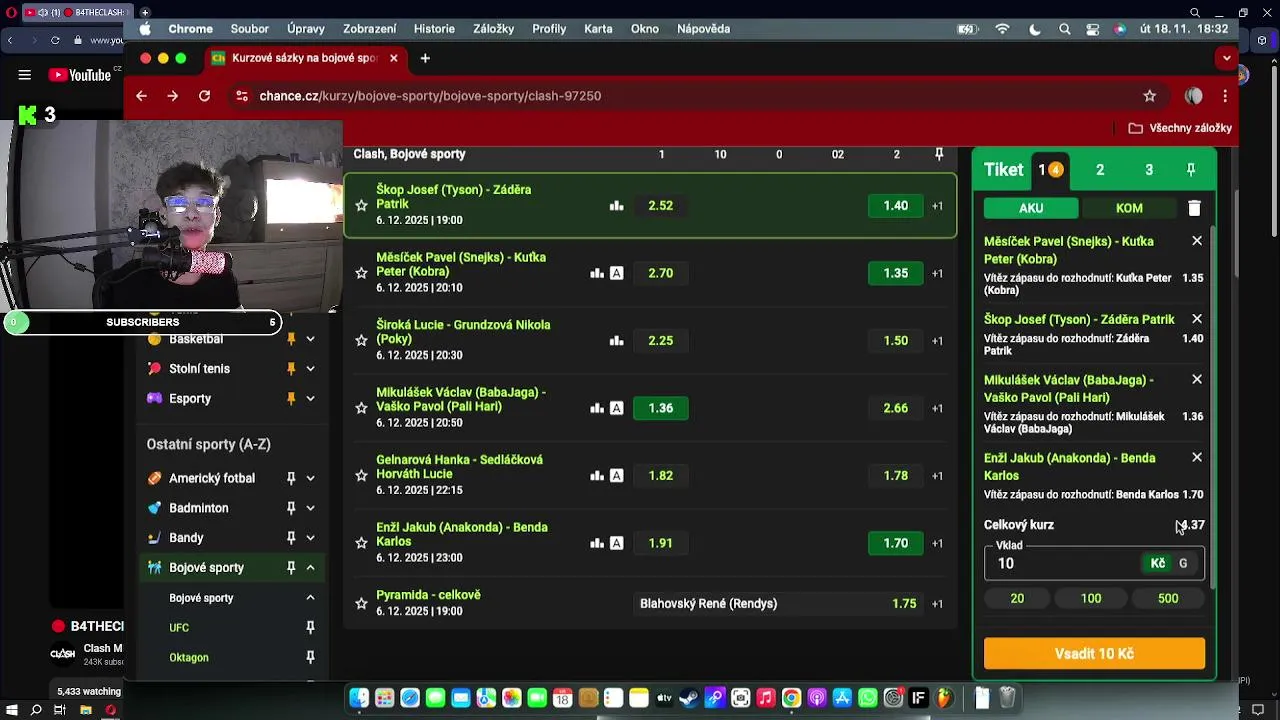Place bet with Vsadit 10 Kč button
Screen dimensions: 1280x720
point(1094,653)
